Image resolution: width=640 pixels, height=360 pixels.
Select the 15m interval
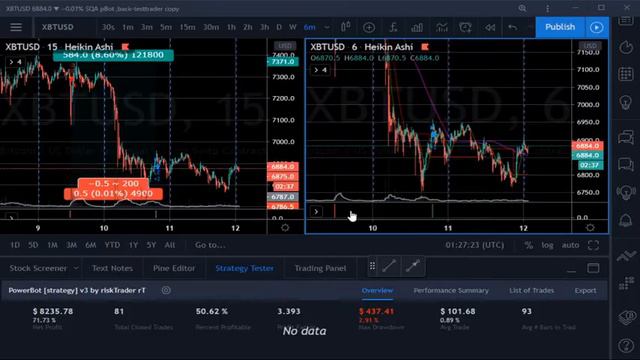[187, 27]
